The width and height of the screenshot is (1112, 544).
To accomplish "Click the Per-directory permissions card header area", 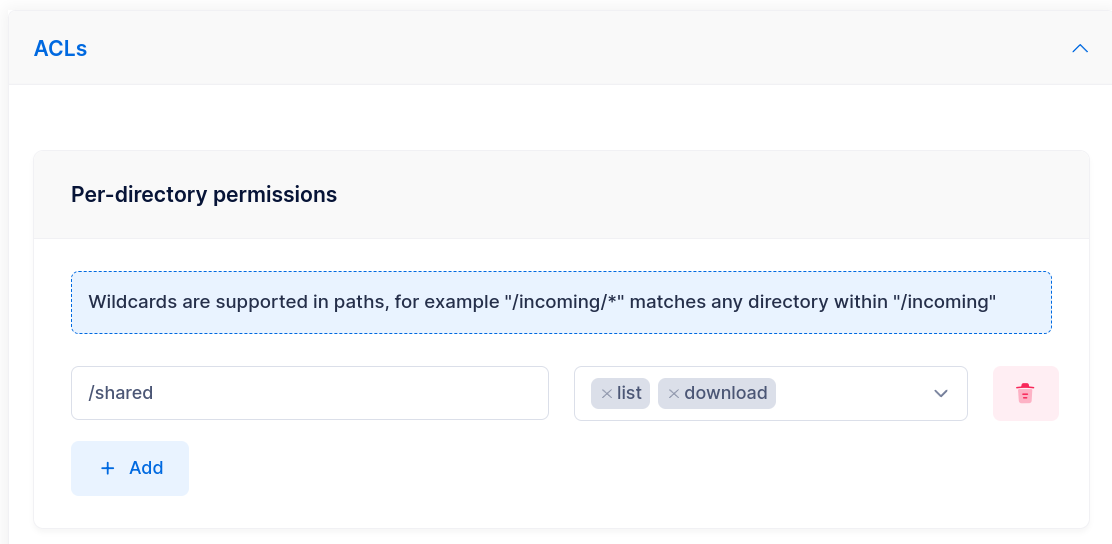I will click(700, 194).
